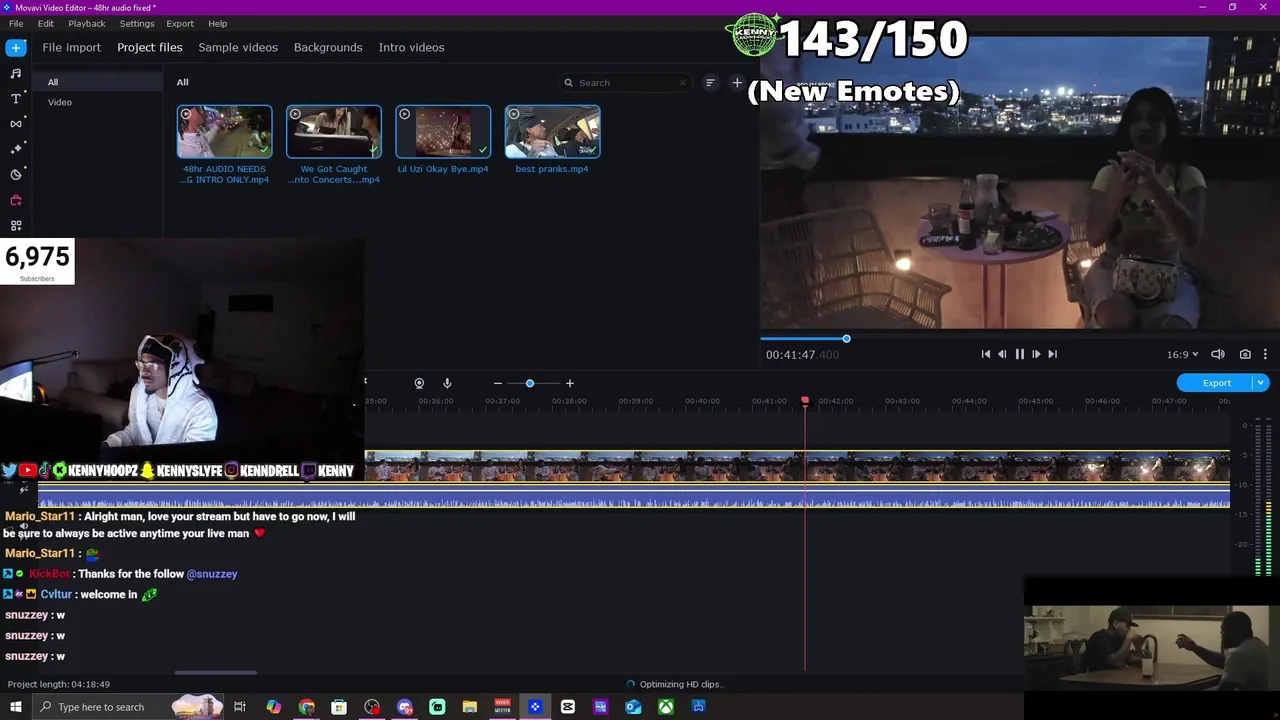Image resolution: width=1280 pixels, height=720 pixels.
Task: Click the microphone voice-over record icon
Action: [447, 383]
